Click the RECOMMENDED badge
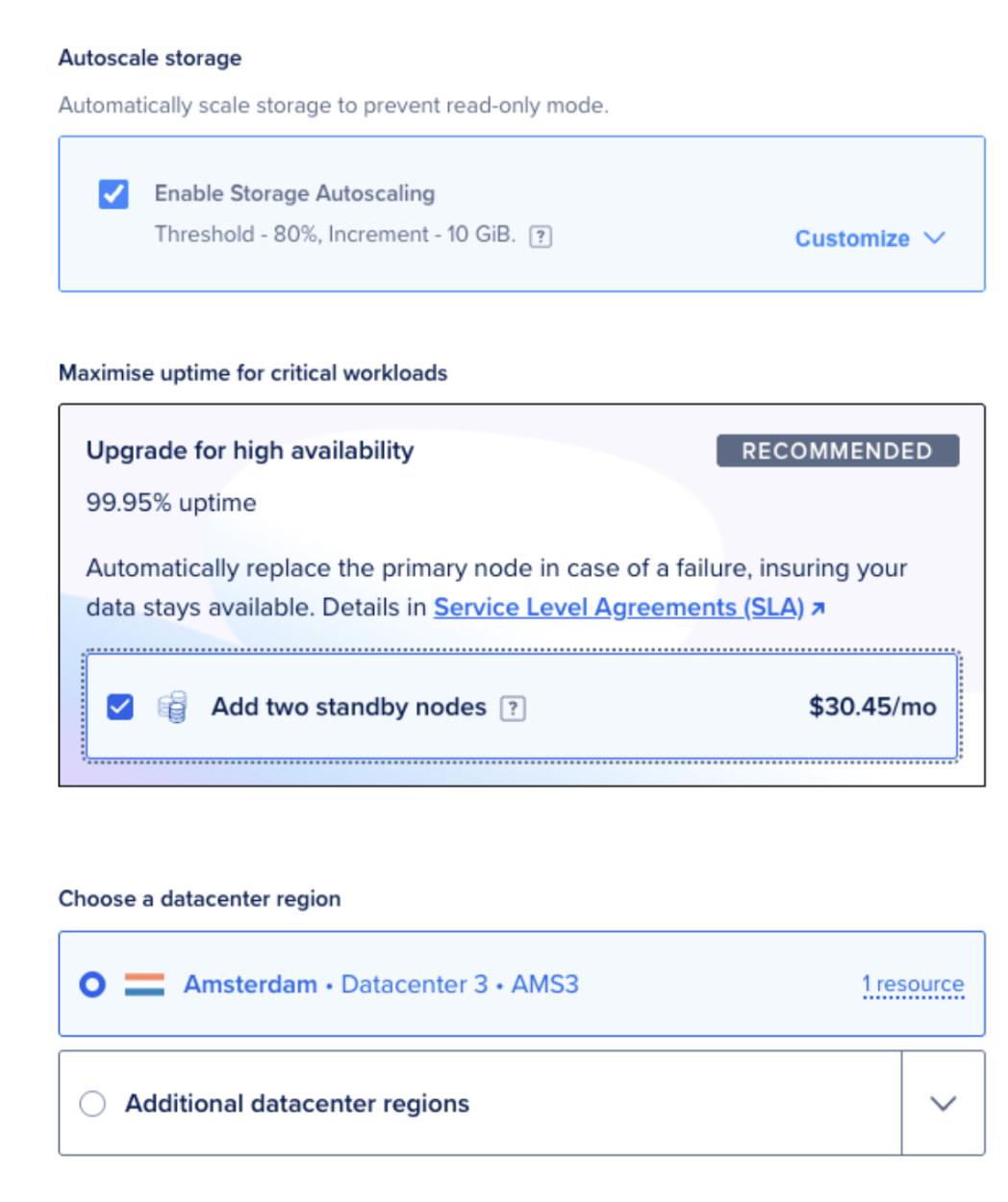This screenshot has height=1202, width=1008. point(837,451)
